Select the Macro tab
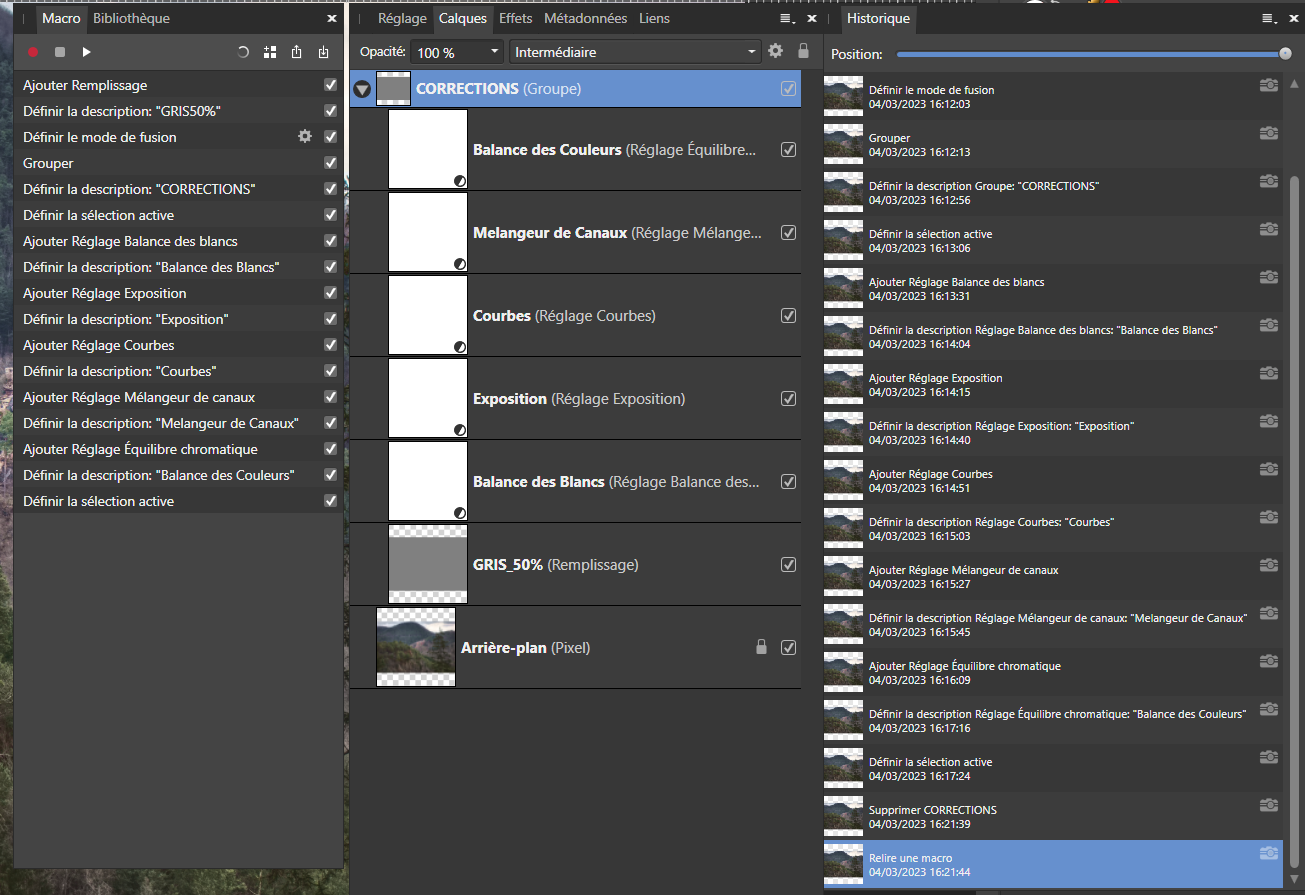The height and width of the screenshot is (895, 1305). click(61, 18)
